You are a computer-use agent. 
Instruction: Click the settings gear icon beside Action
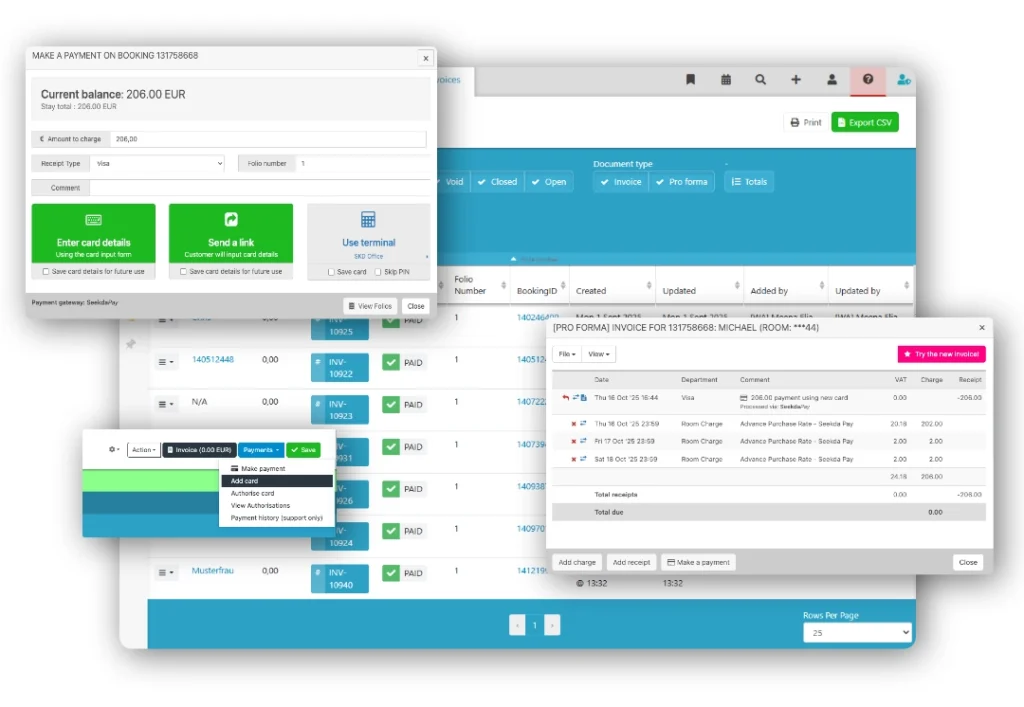tap(114, 450)
